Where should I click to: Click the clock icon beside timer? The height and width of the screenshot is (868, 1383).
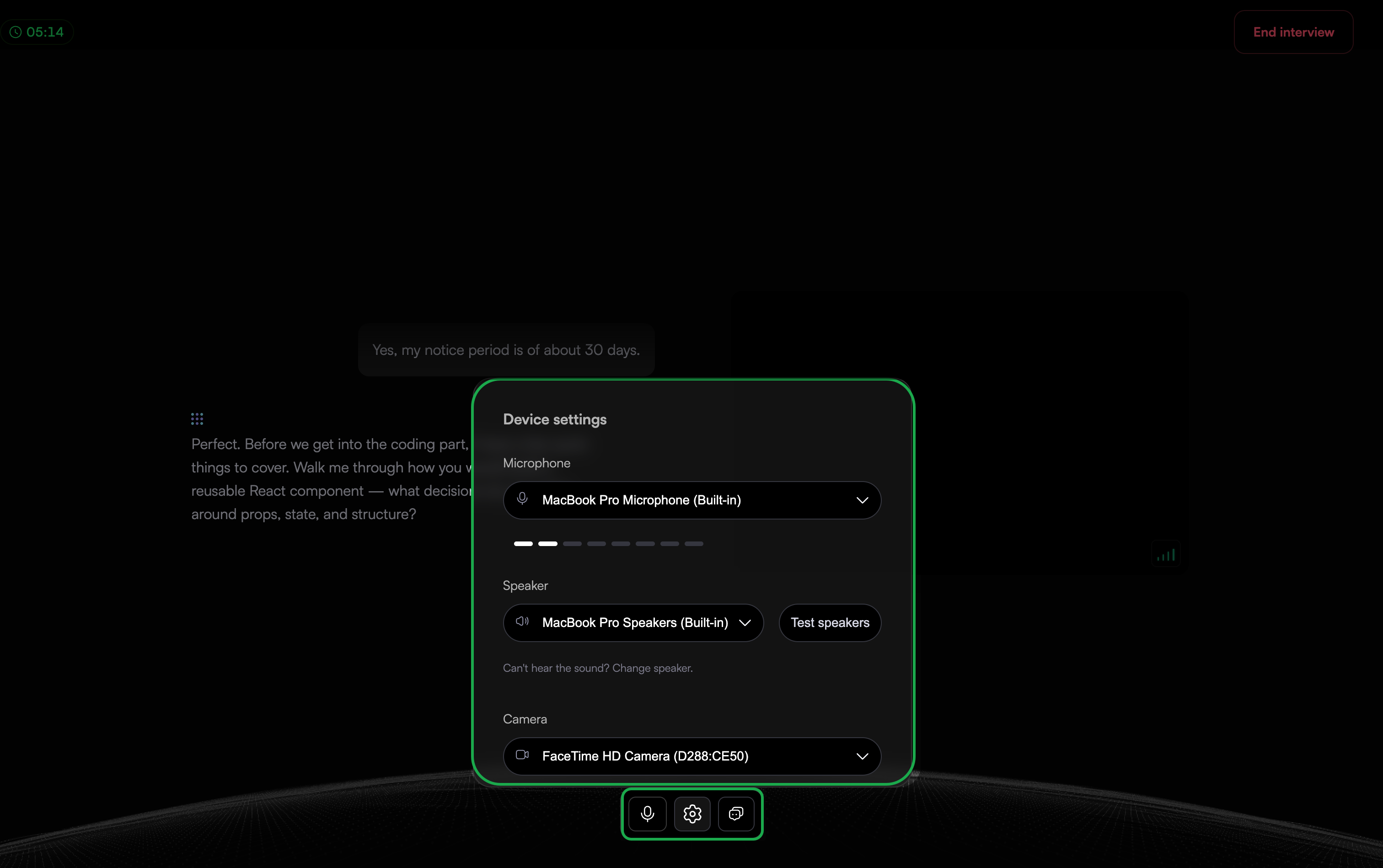[16, 32]
